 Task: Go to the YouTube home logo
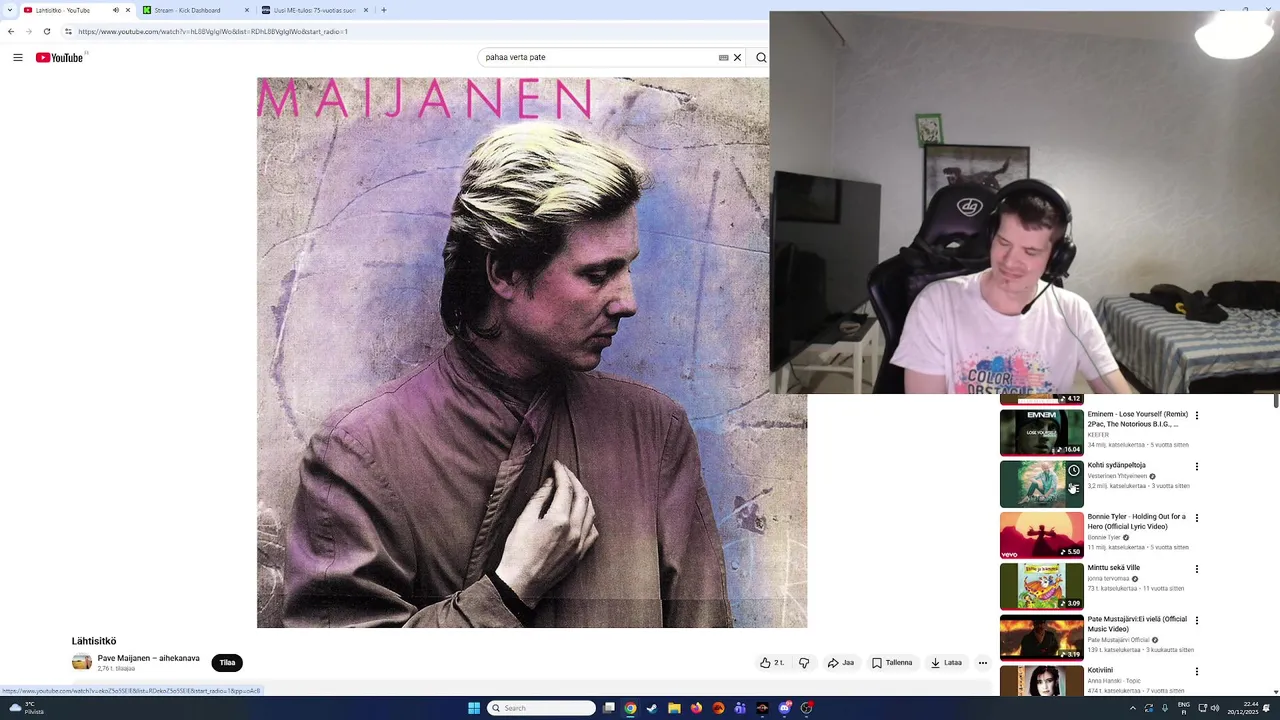60,58
